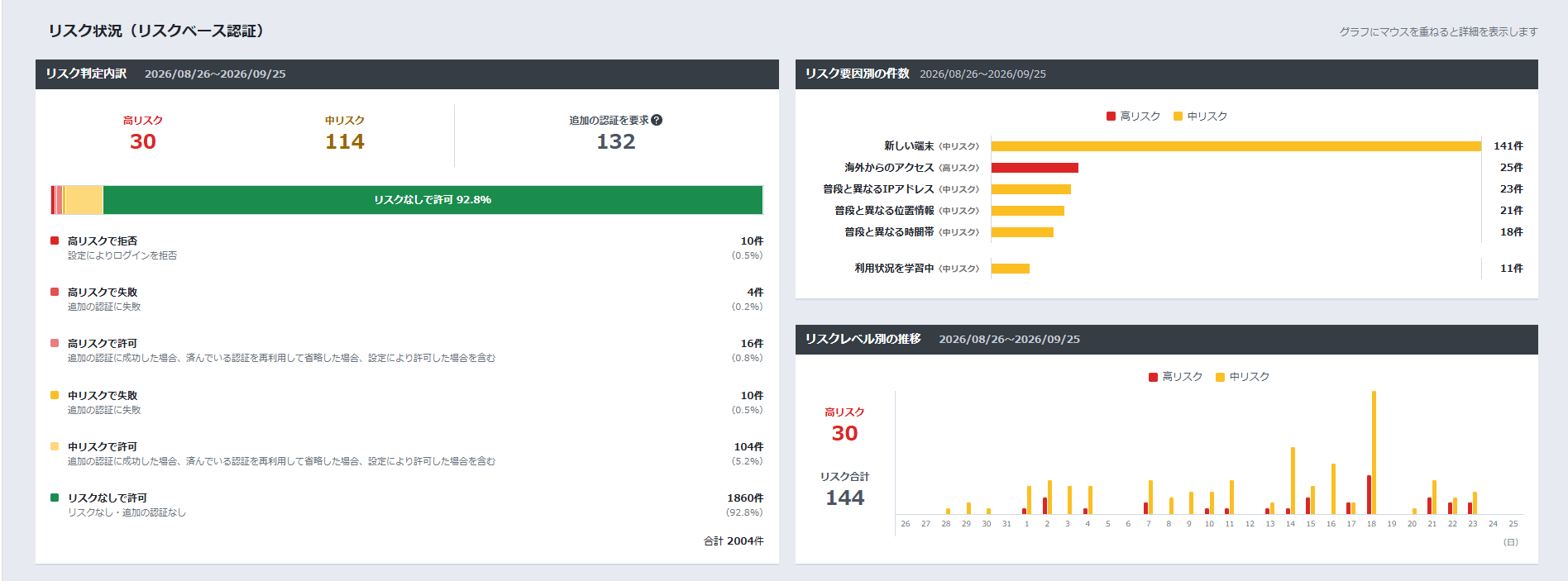Viewport: 1568px width, 581px height.
Task: Click the 中リスクで失敗 legend color square
Action: [55, 395]
